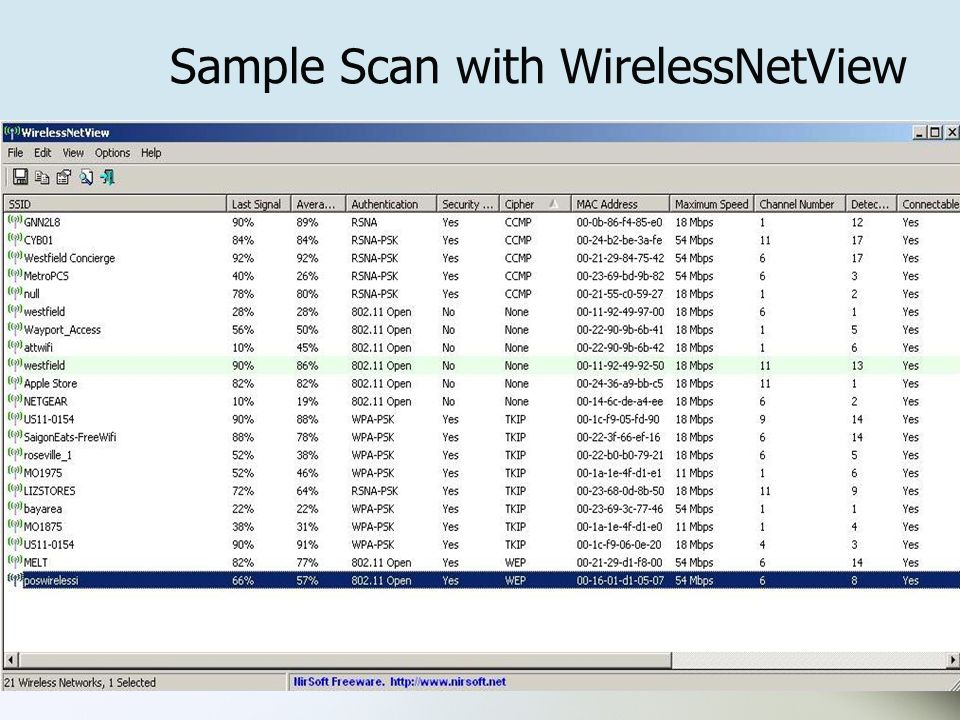960x720 pixels.
Task: Sort by the MAC Address column header
Action: 620,204
